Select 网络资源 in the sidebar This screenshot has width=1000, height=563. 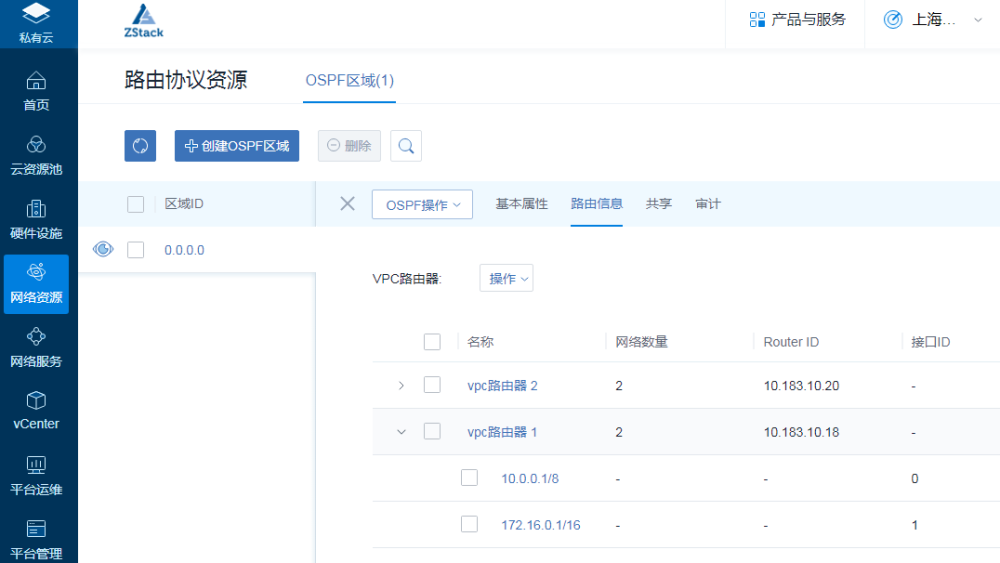pos(36,284)
